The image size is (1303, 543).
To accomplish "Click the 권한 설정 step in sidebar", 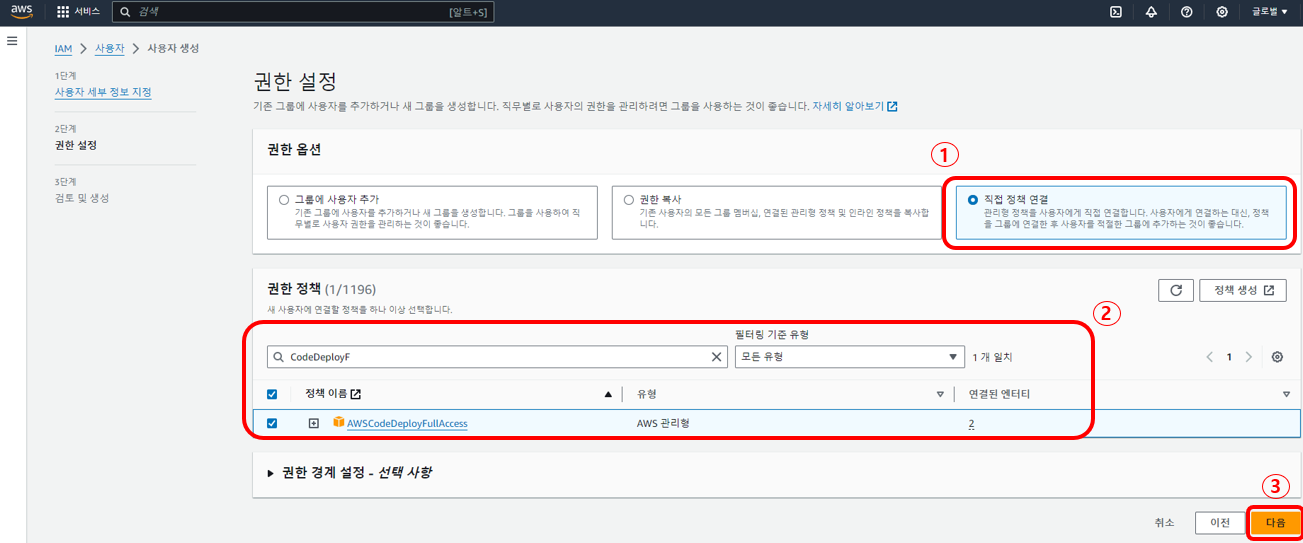I will tap(76, 145).
